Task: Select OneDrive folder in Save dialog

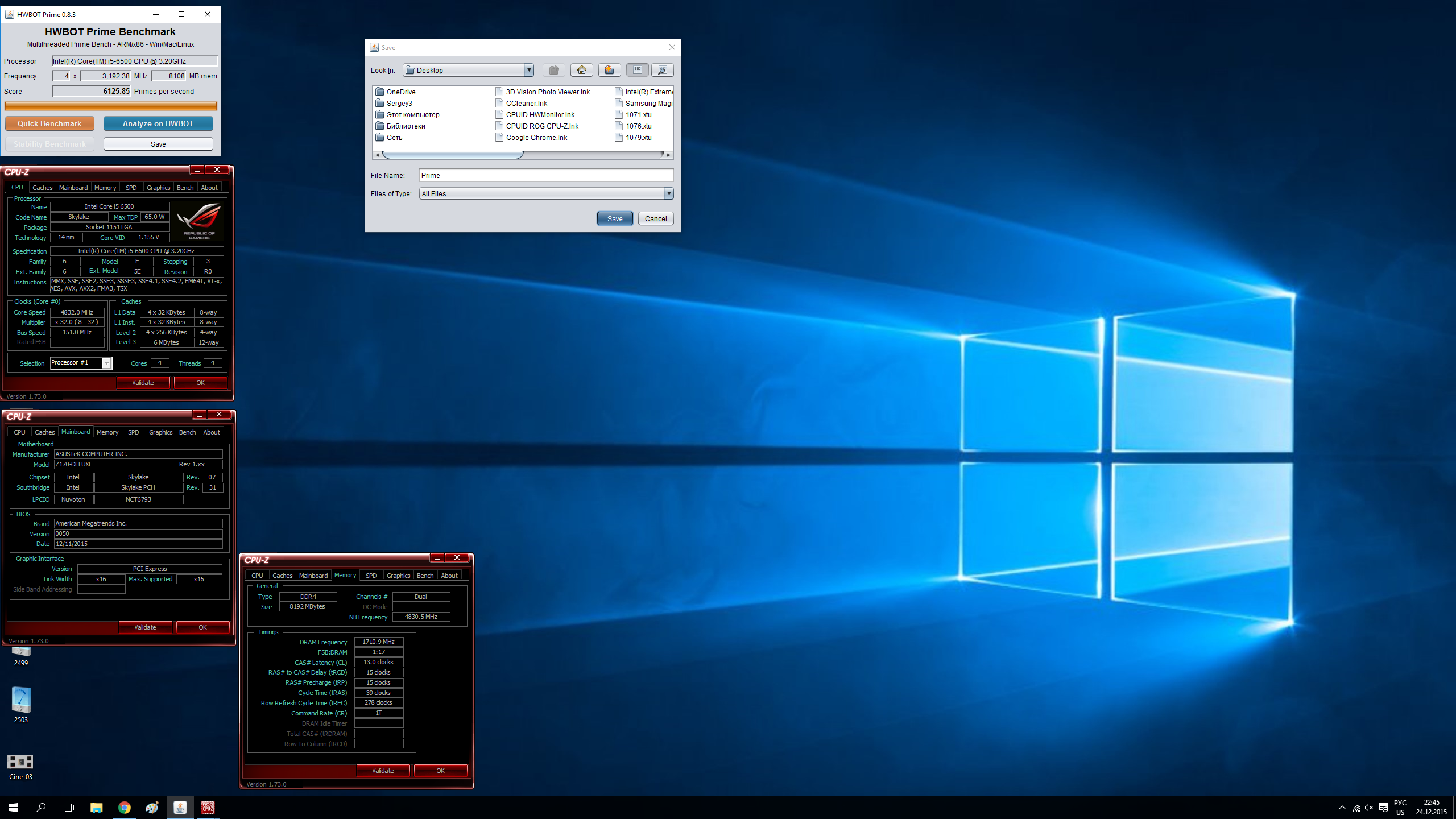Action: (395, 92)
